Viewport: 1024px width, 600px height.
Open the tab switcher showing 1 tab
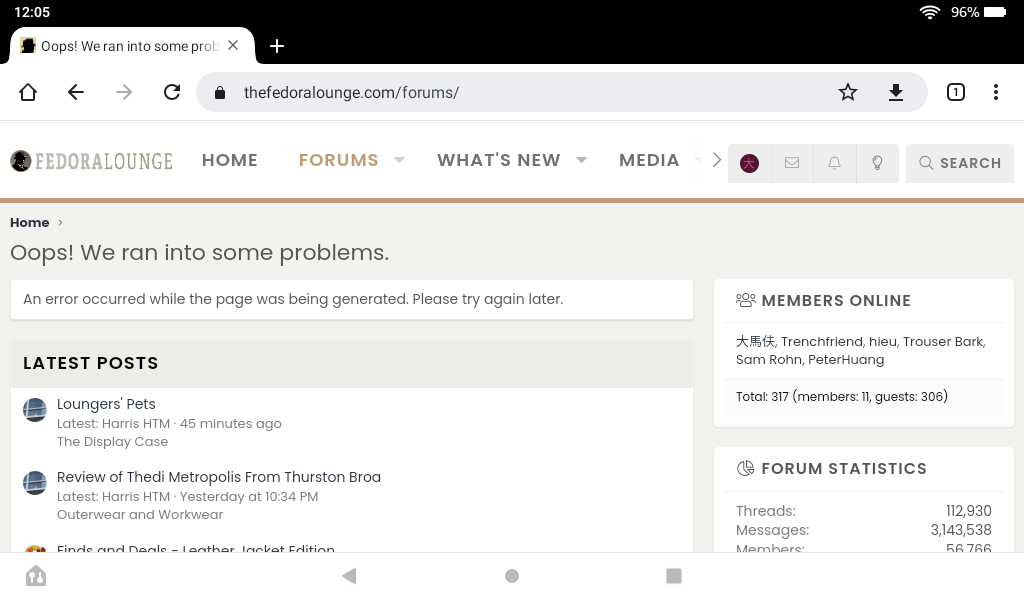point(955,92)
